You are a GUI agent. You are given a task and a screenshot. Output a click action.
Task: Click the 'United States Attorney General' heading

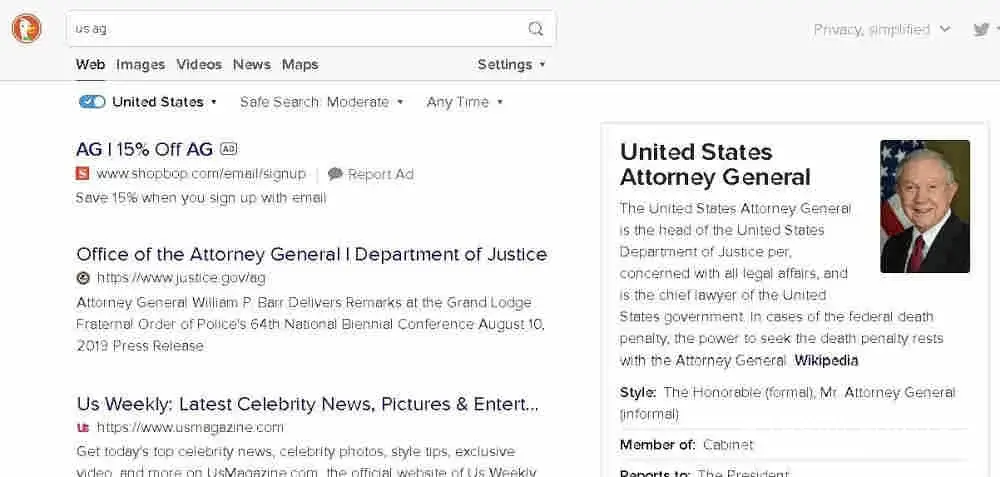click(x=715, y=164)
